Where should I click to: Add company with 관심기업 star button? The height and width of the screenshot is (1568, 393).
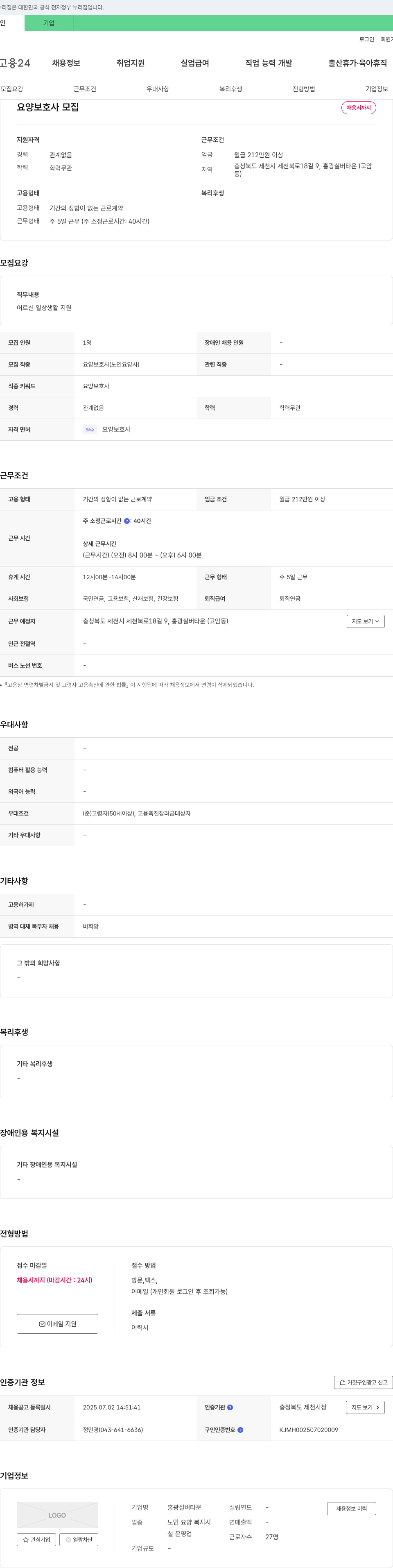[36, 1539]
